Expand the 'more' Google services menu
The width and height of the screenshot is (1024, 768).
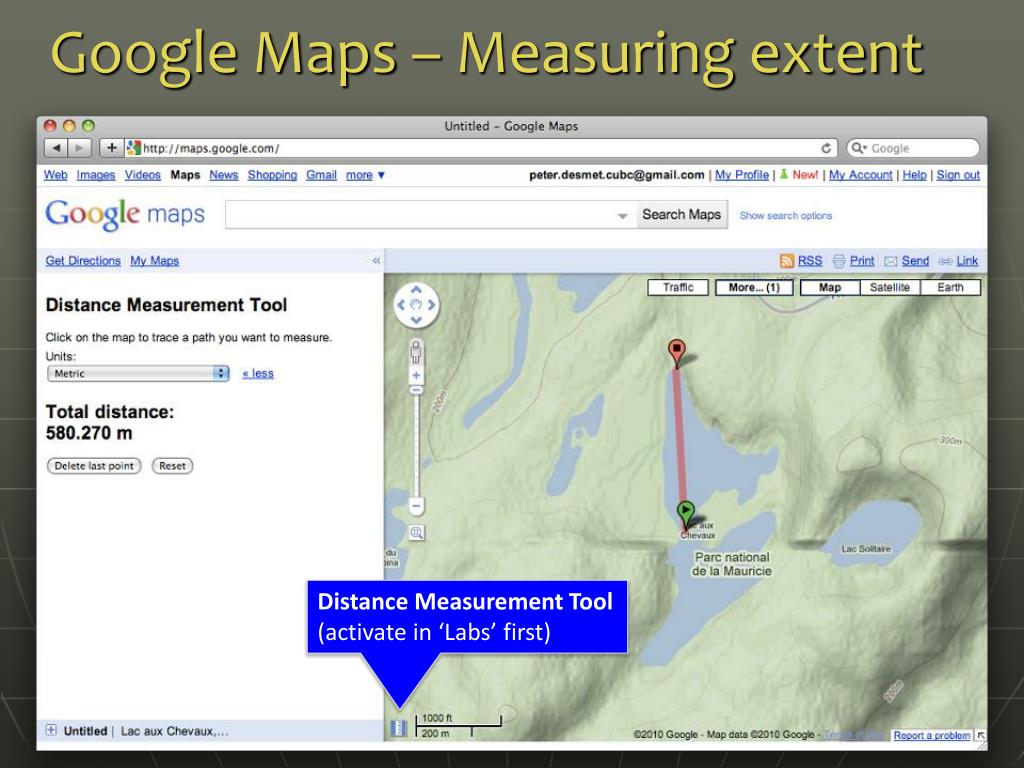[366, 175]
